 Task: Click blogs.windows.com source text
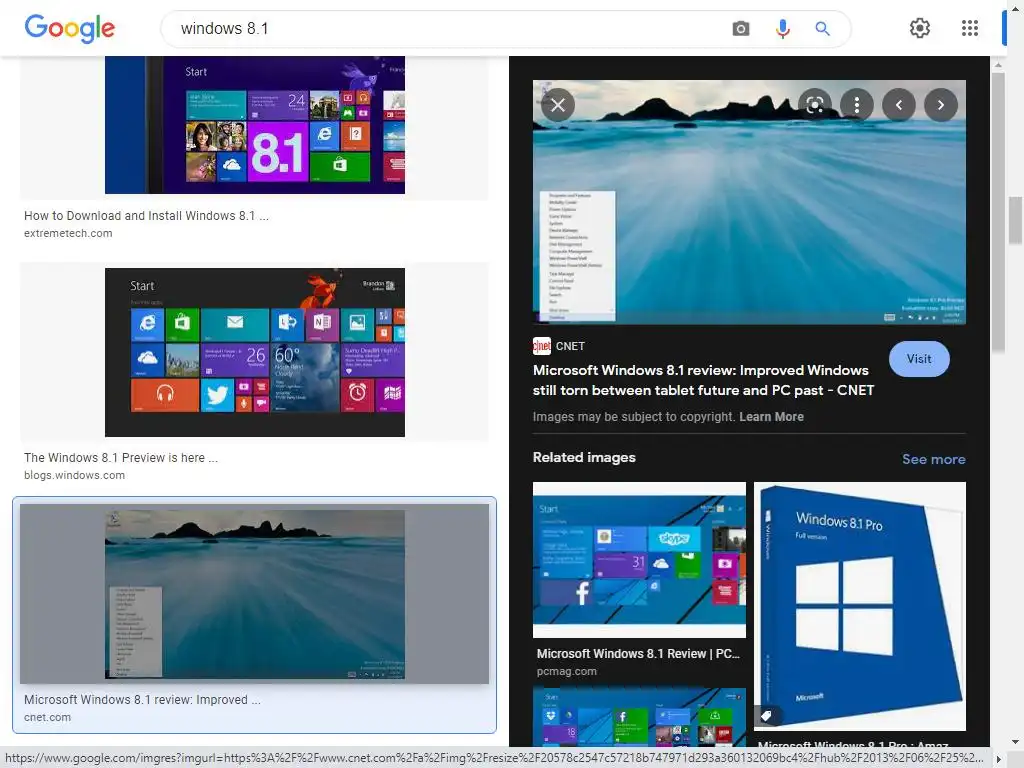(x=74, y=475)
